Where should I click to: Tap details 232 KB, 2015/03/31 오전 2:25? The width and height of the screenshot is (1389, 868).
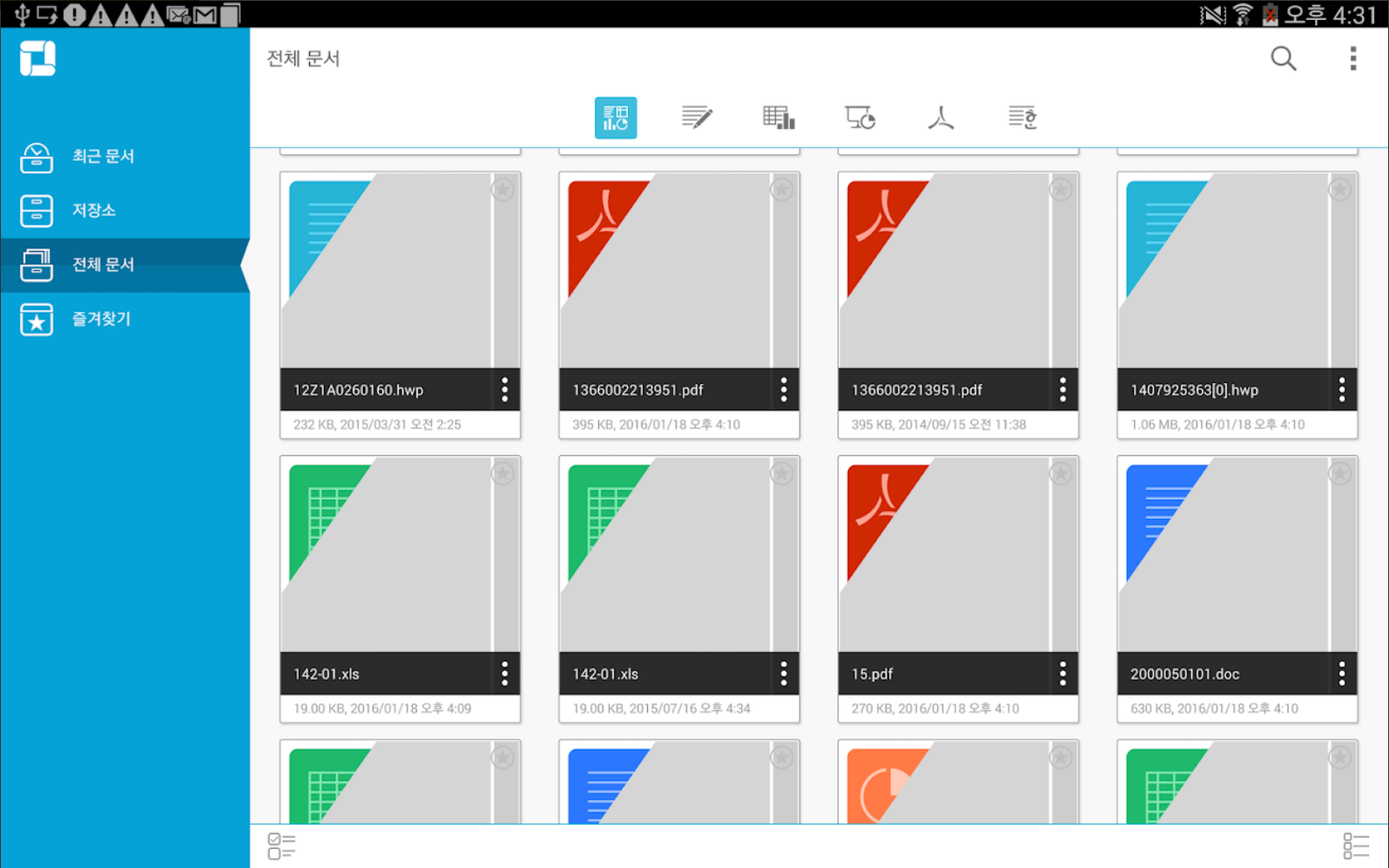click(x=377, y=425)
